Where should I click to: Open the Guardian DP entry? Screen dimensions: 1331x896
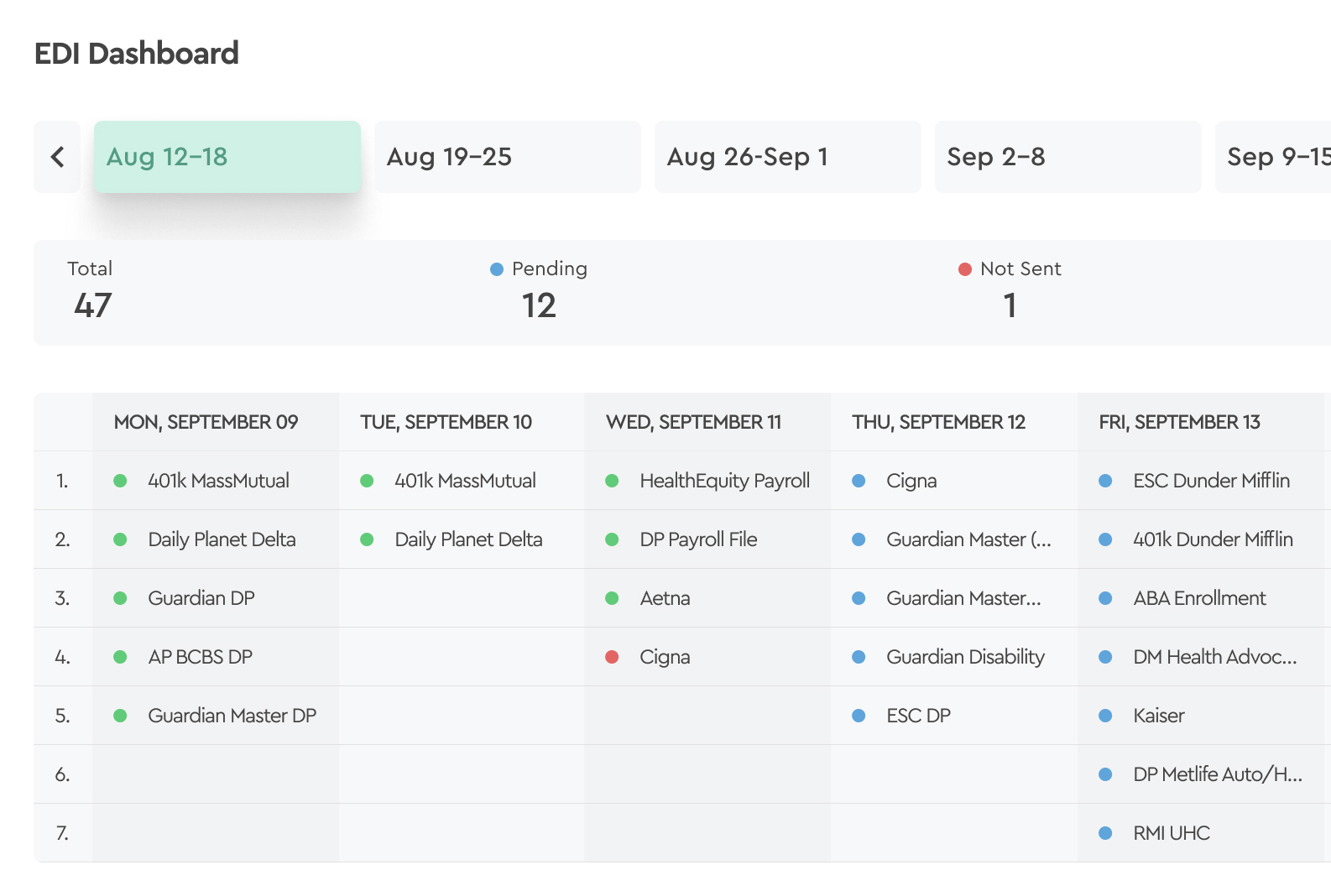[201, 598]
